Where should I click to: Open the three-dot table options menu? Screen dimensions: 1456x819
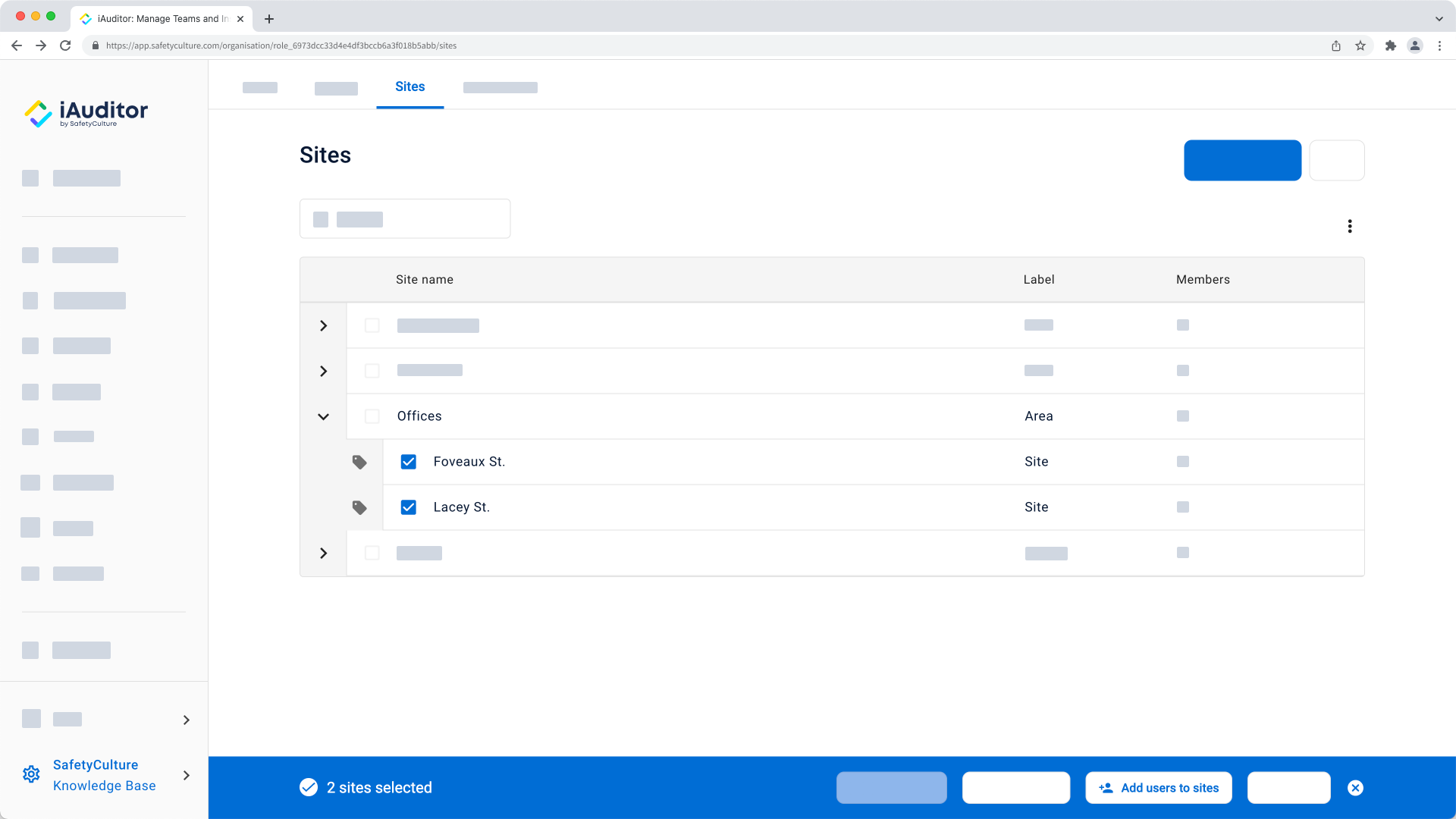pos(1350,227)
